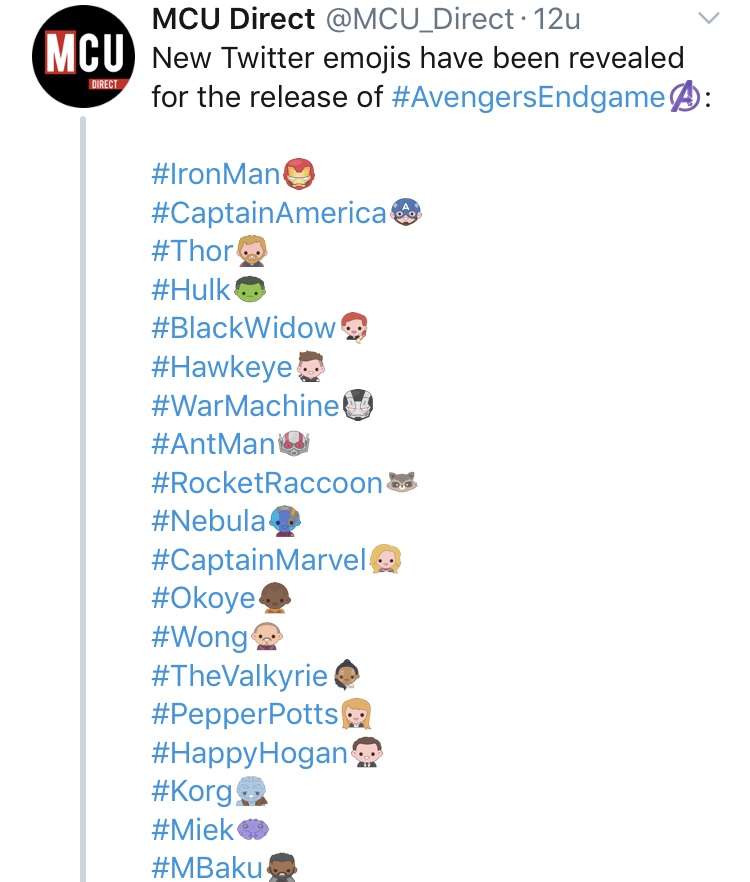Tap the purple Miek emoji
Screen dimensions: 750x882
pyautogui.click(x=253, y=829)
